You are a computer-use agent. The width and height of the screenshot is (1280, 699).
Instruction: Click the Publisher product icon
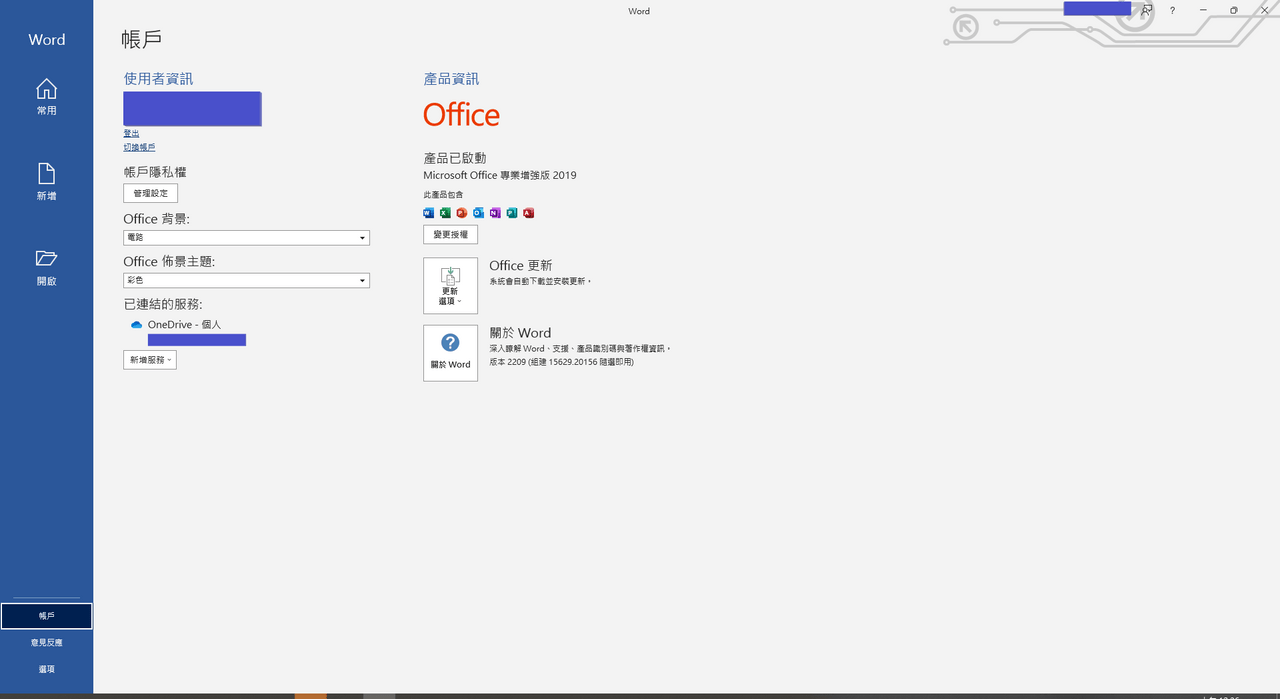point(511,213)
